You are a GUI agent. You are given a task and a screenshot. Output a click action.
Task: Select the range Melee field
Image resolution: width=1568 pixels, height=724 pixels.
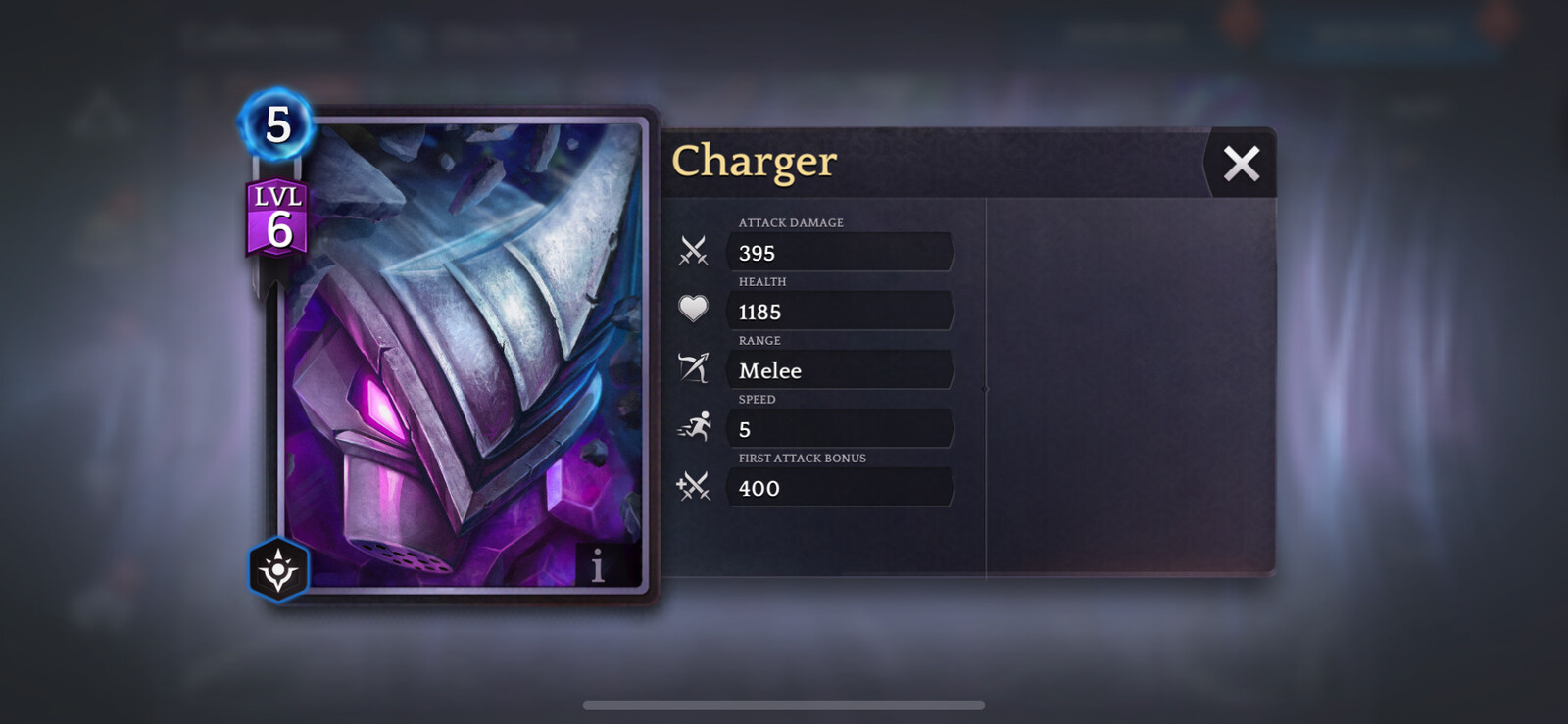[x=840, y=369]
